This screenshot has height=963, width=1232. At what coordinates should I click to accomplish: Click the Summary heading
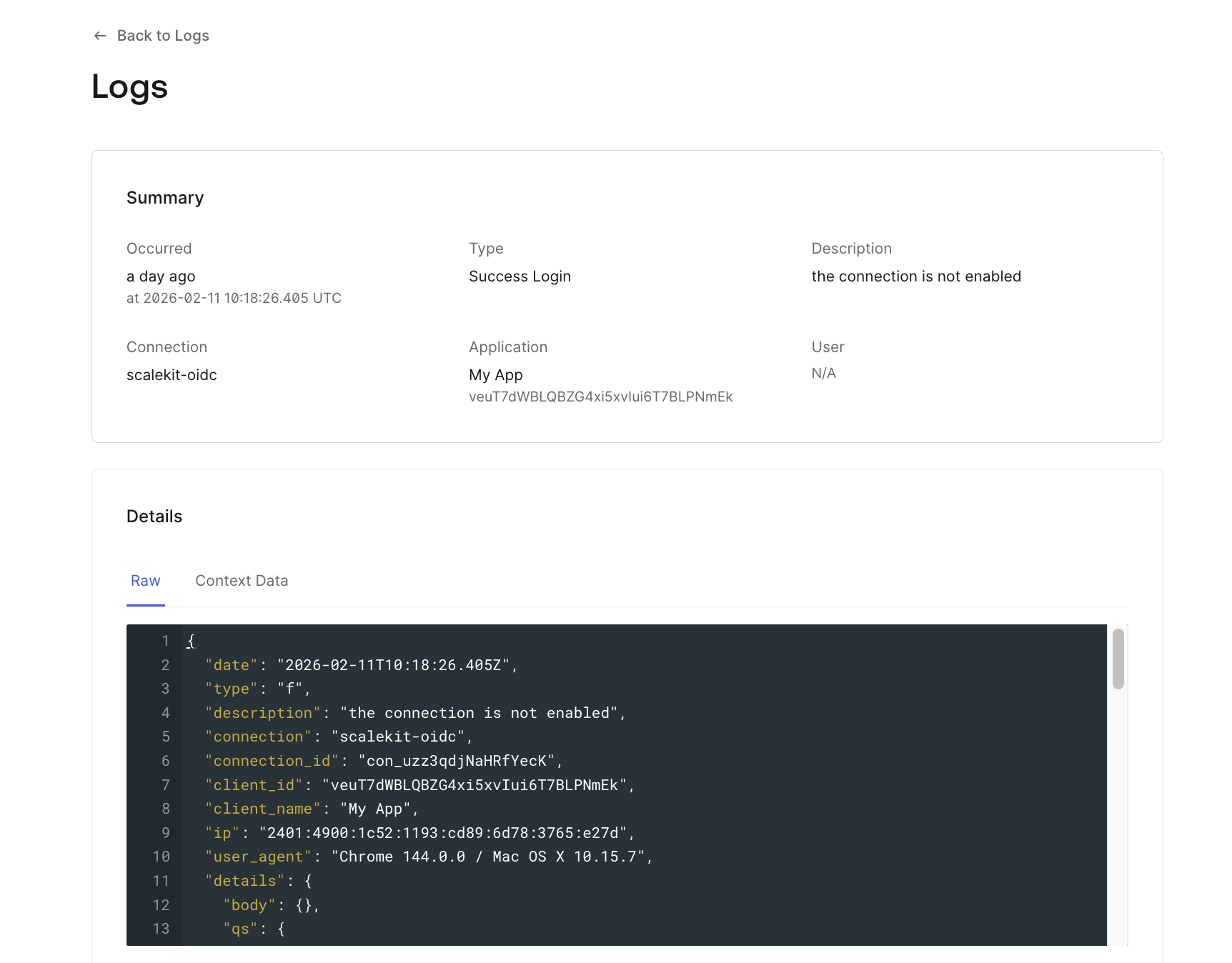pyautogui.click(x=165, y=198)
